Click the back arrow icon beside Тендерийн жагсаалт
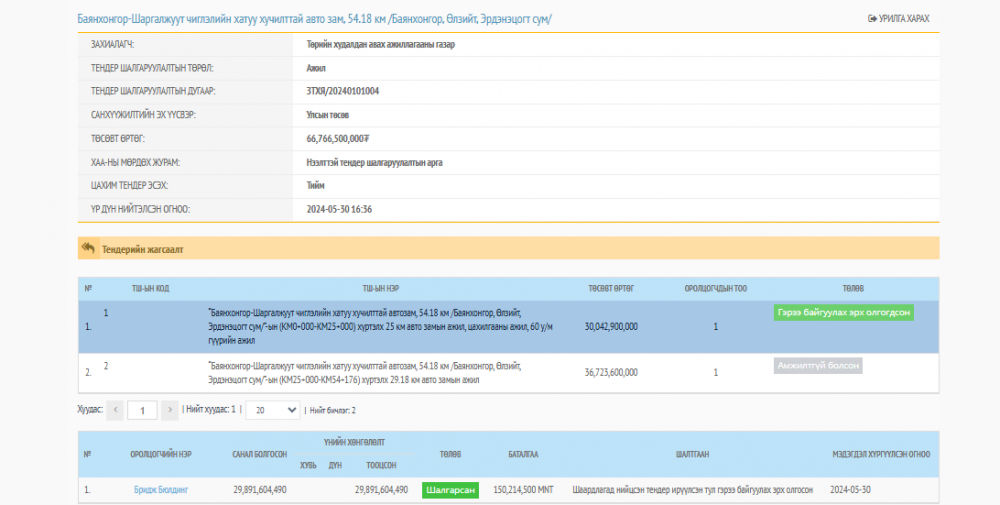Screen dimensions: 1000x505 pos(88,248)
